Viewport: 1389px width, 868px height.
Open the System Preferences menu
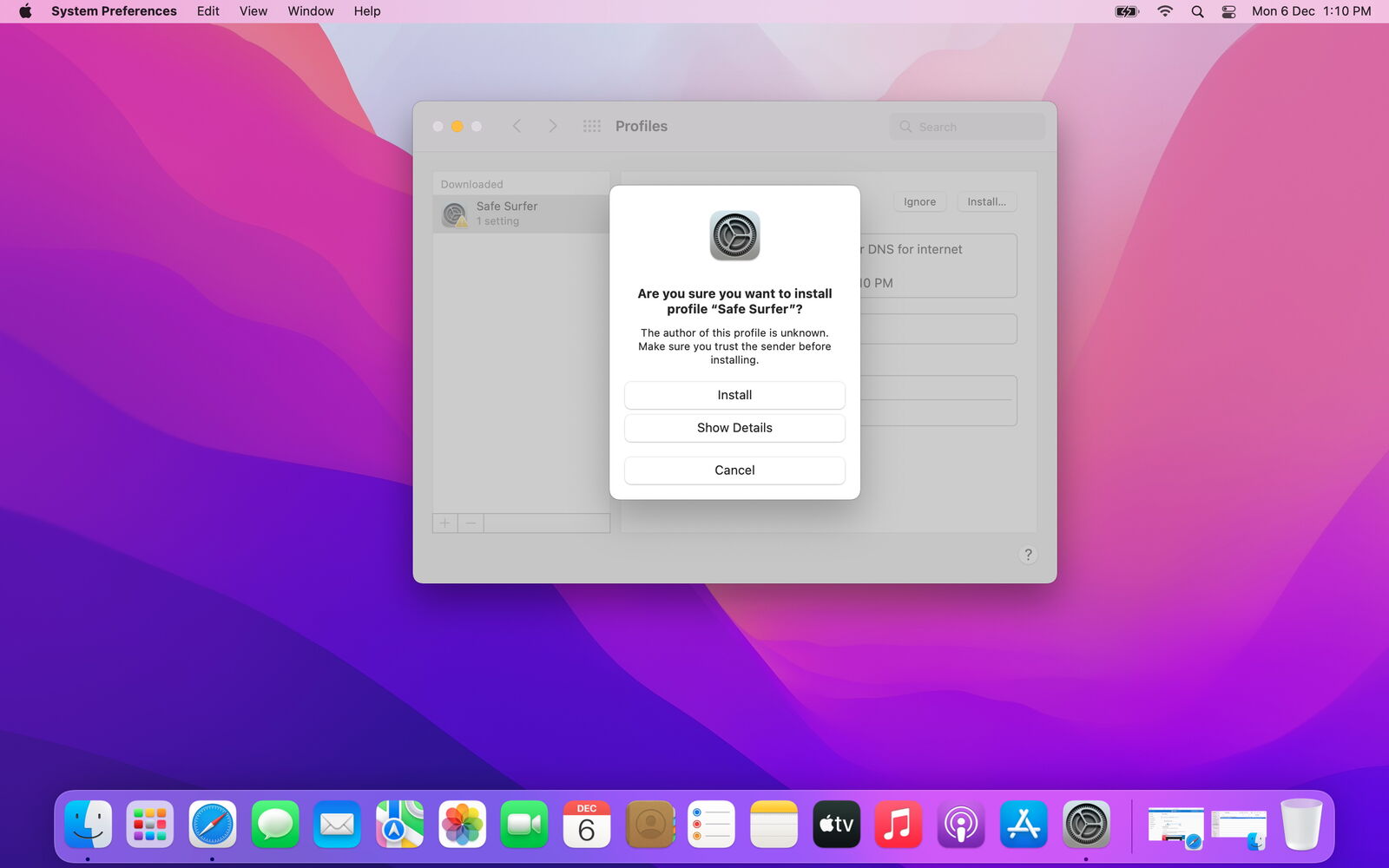[x=114, y=11]
